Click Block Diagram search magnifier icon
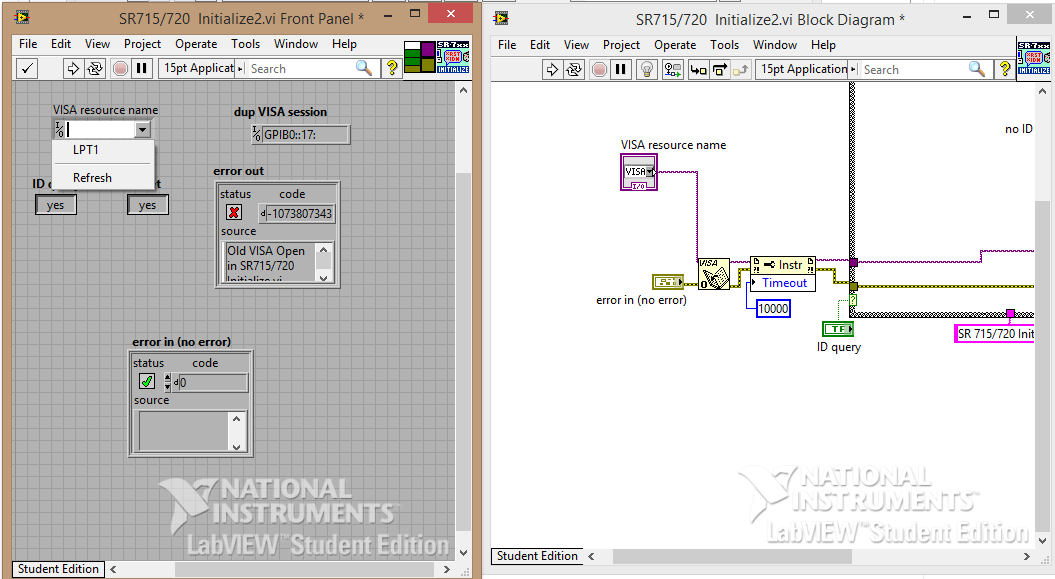 point(977,69)
